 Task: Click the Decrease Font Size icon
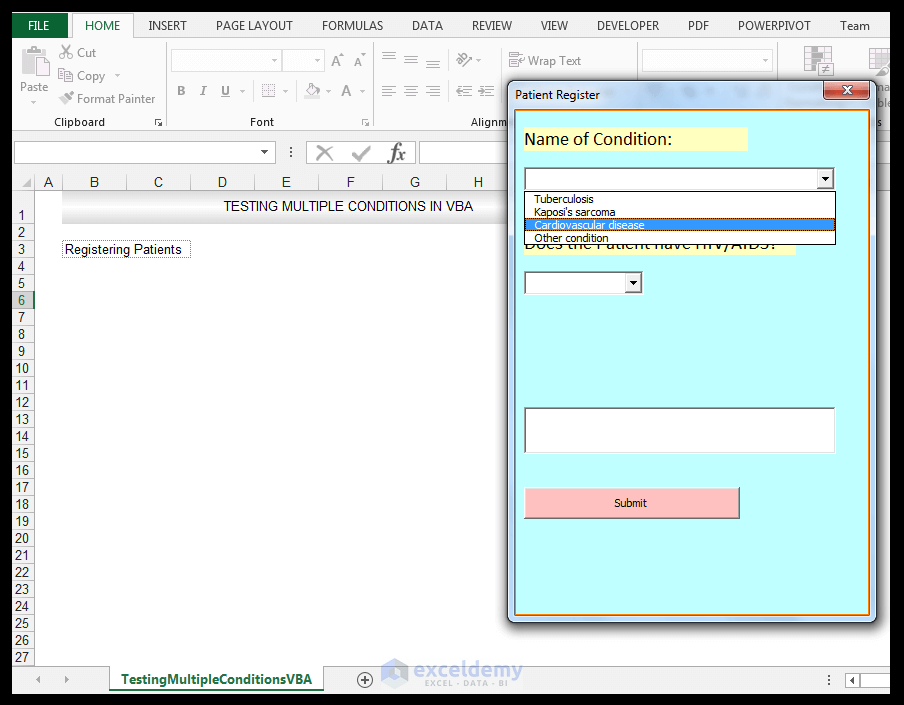(x=359, y=60)
